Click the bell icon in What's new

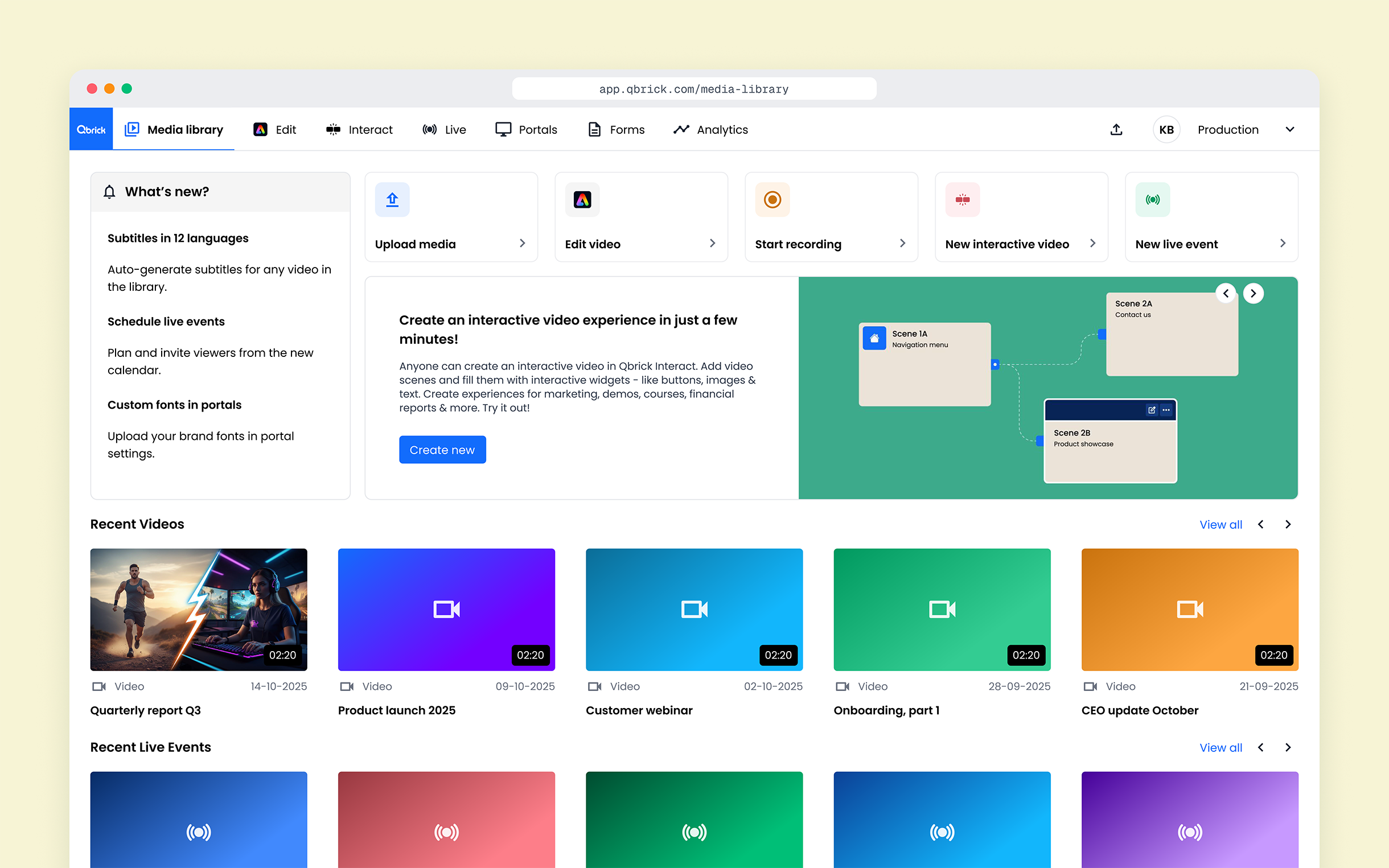(x=109, y=192)
